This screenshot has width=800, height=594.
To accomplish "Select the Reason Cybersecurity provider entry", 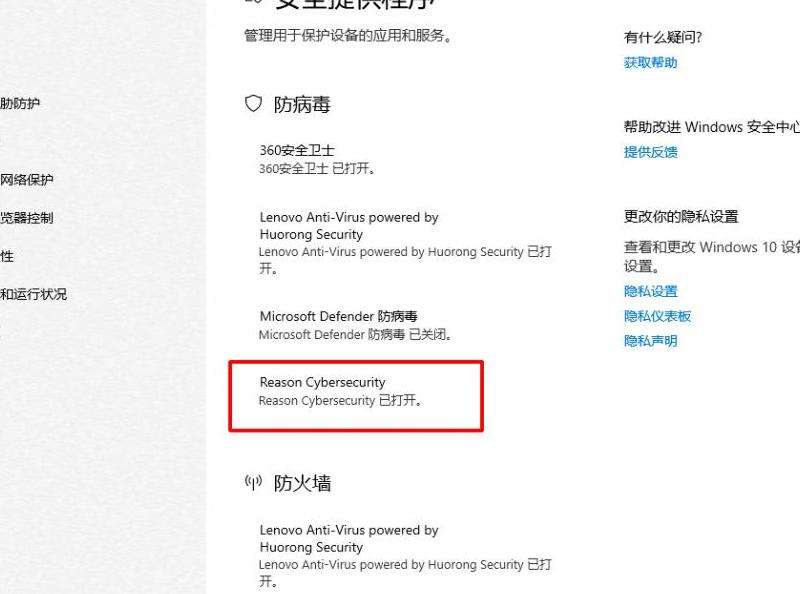I will tap(356, 396).
